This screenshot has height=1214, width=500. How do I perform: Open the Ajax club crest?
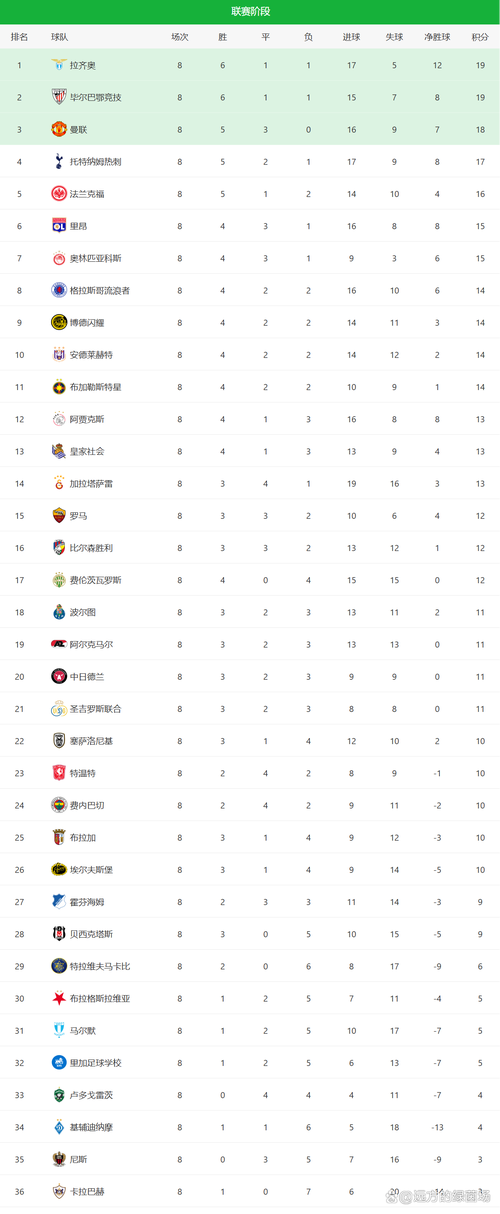pyautogui.click(x=58, y=419)
